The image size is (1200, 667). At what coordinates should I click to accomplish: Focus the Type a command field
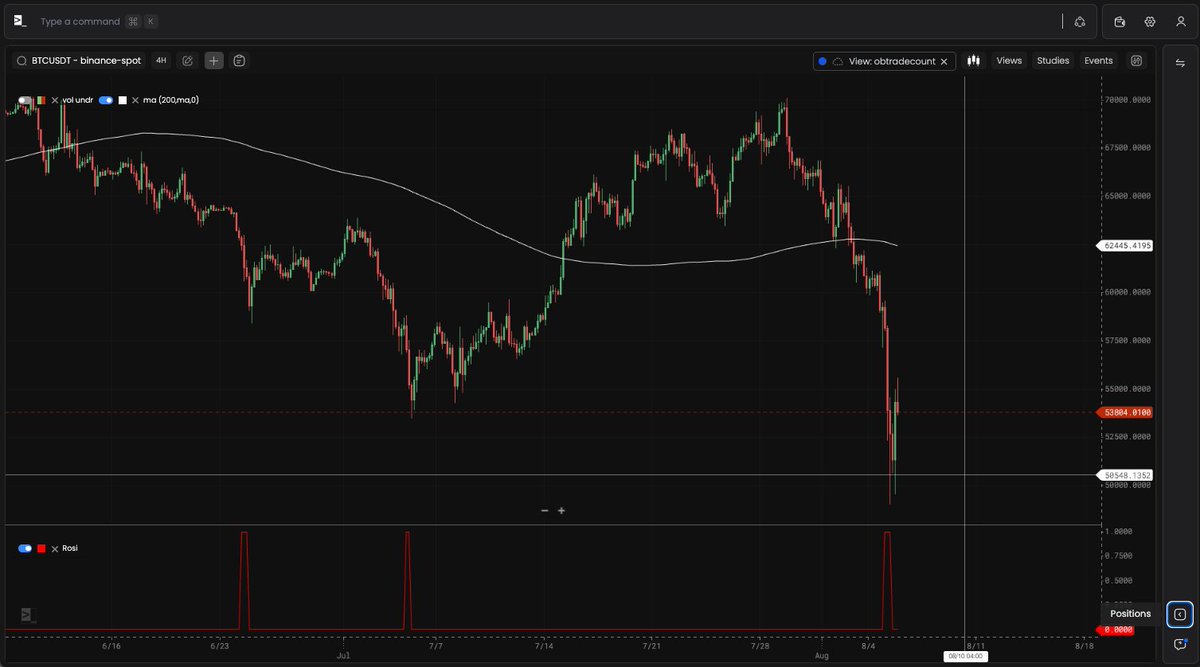coord(80,21)
